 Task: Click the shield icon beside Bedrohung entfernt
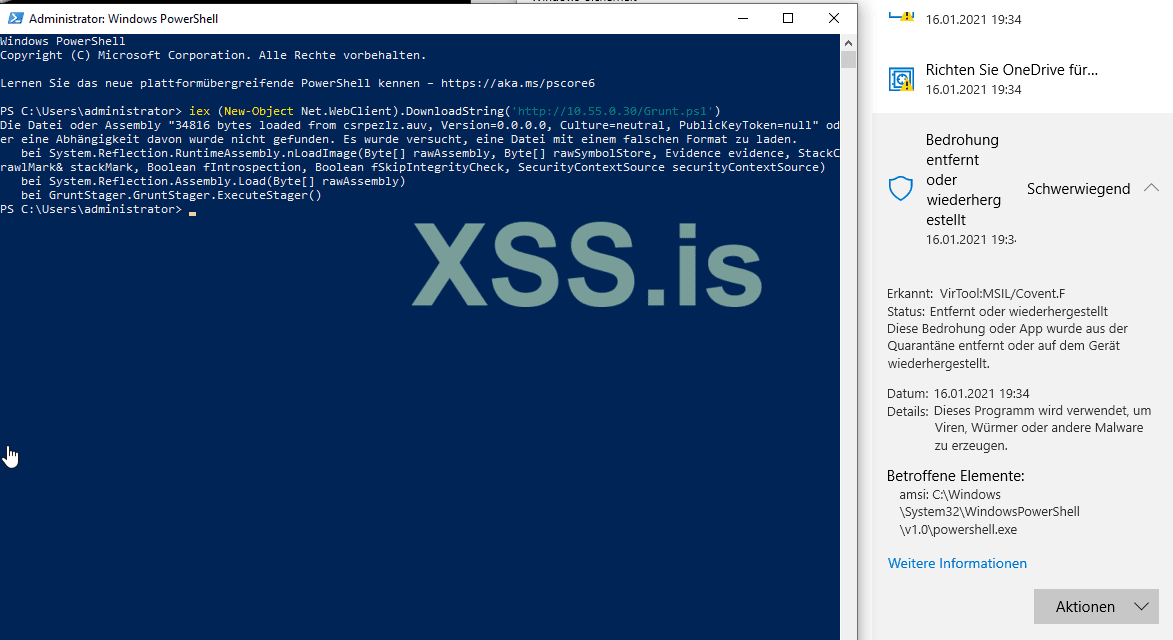[x=900, y=188]
